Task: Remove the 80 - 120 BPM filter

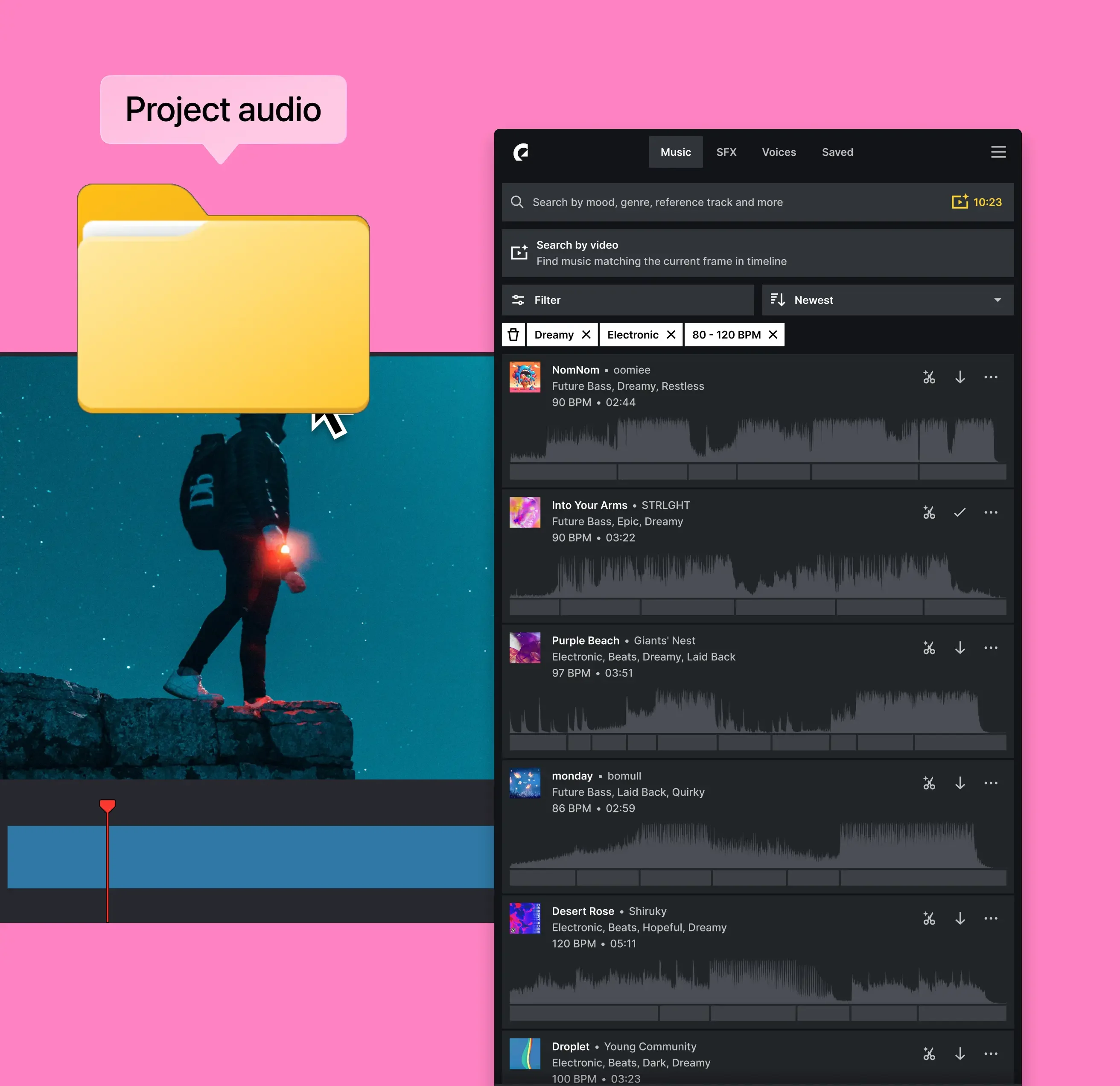Action: [773, 334]
